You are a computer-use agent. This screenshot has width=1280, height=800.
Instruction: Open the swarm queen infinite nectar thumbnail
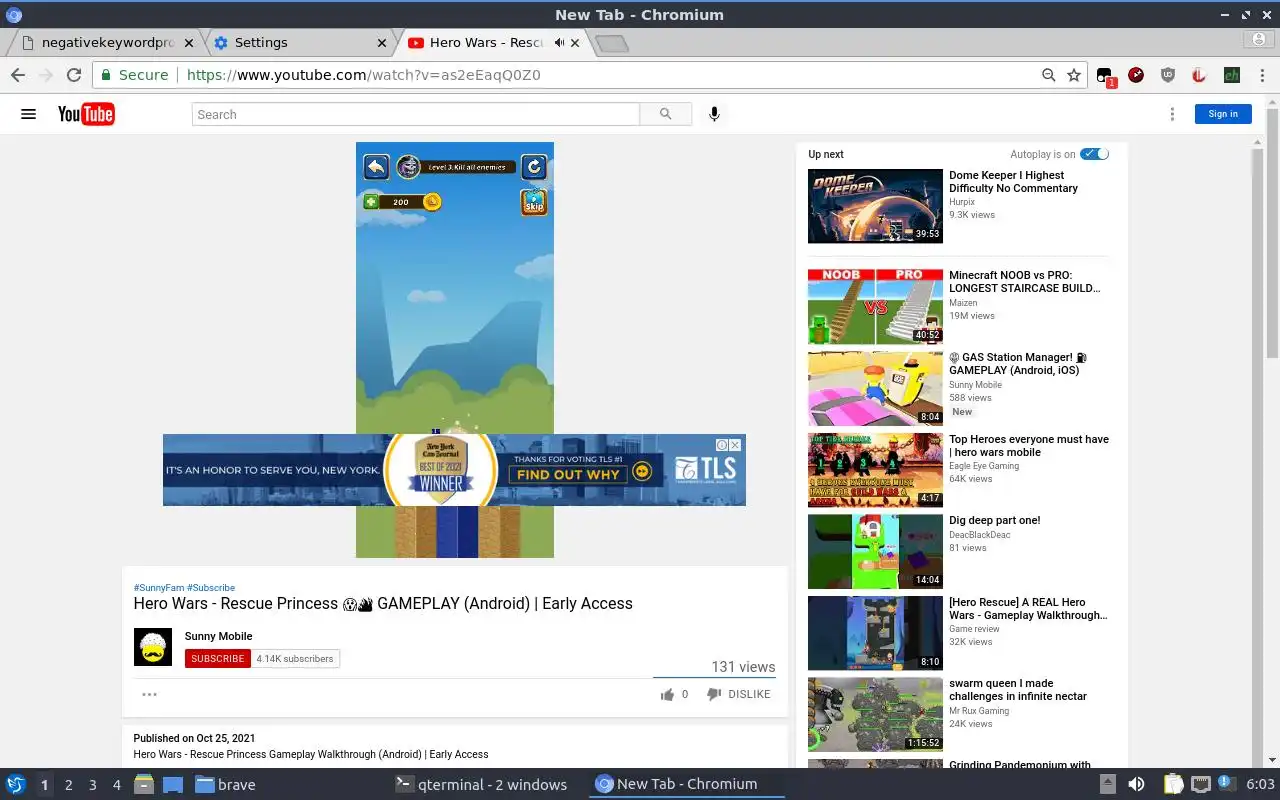tap(875, 715)
